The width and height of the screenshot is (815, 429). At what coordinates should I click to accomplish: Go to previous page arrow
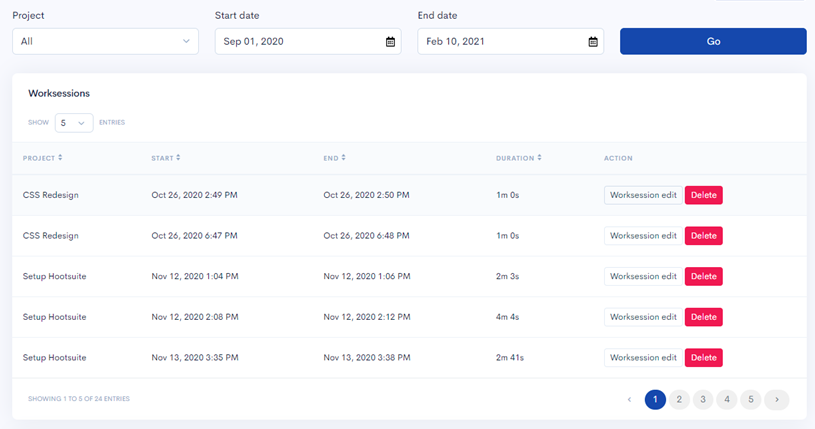coord(629,399)
